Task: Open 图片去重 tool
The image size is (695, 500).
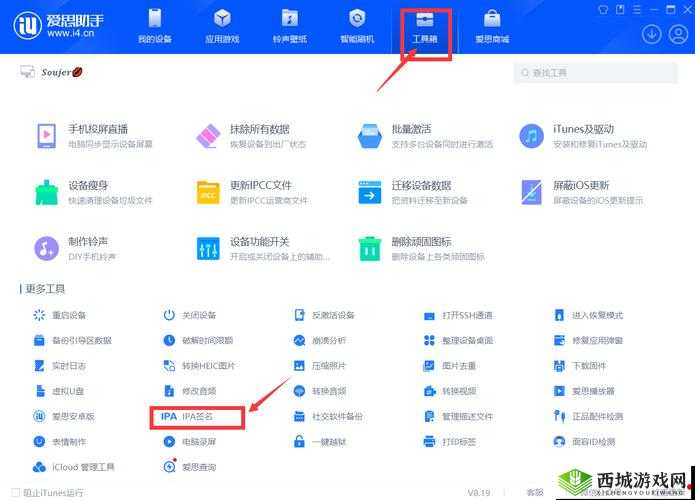Action: [450, 366]
